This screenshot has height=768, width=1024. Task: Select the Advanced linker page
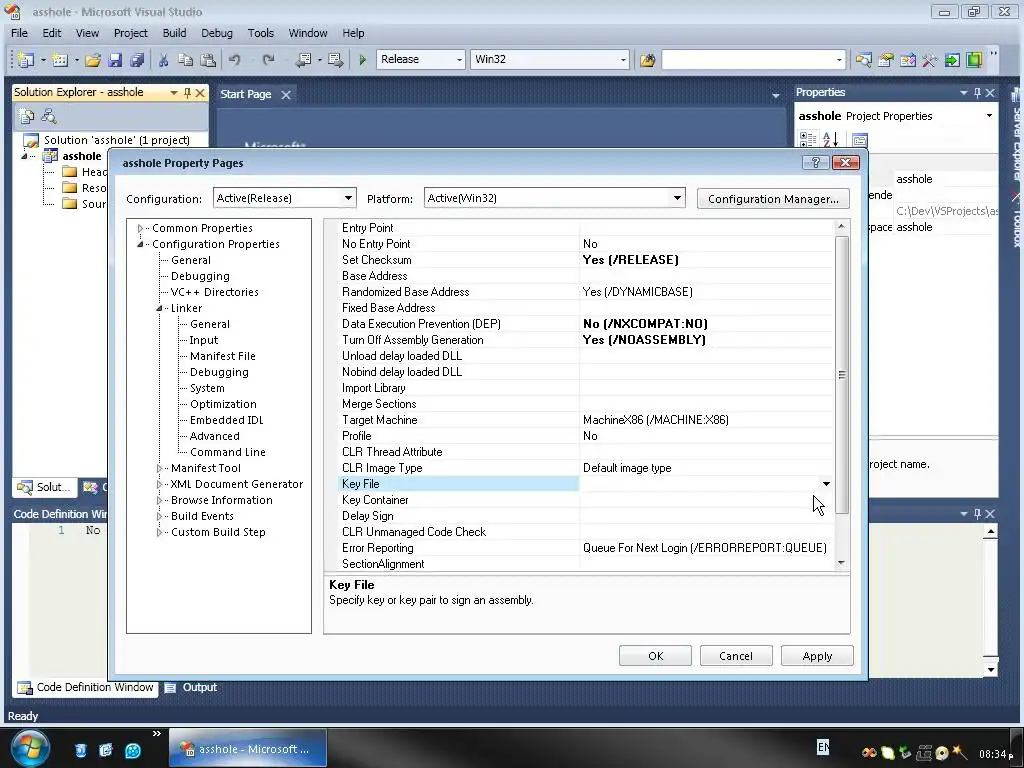(x=215, y=436)
